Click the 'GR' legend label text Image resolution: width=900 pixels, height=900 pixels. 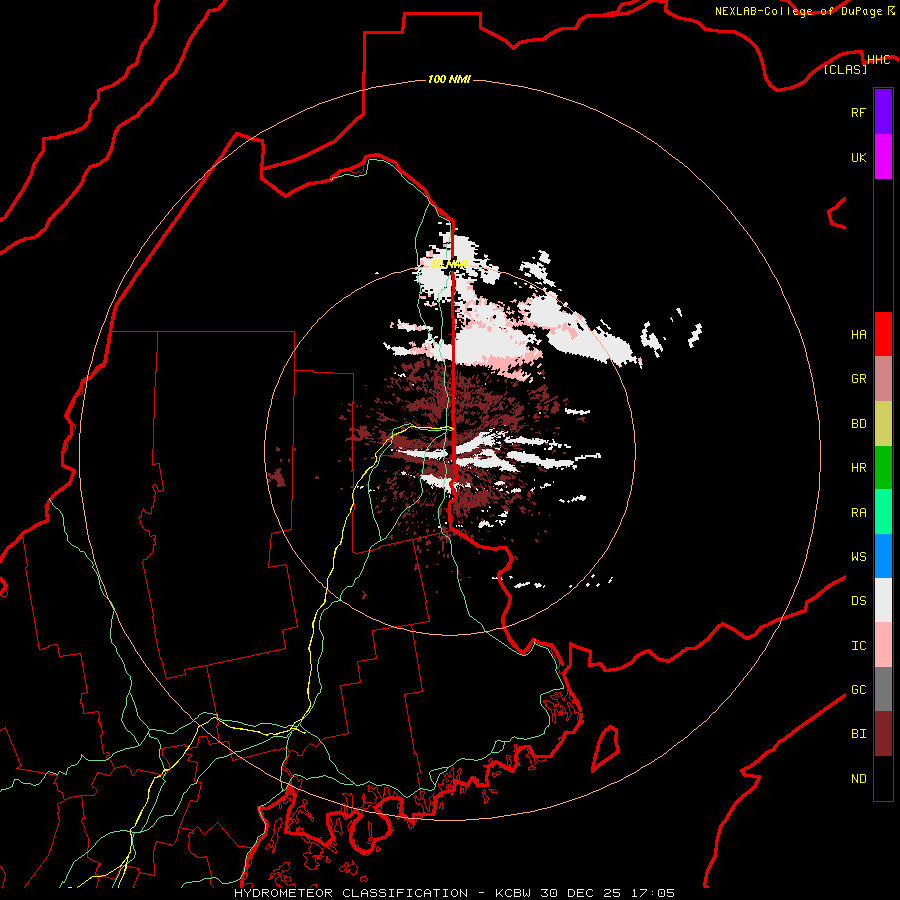(x=858, y=379)
